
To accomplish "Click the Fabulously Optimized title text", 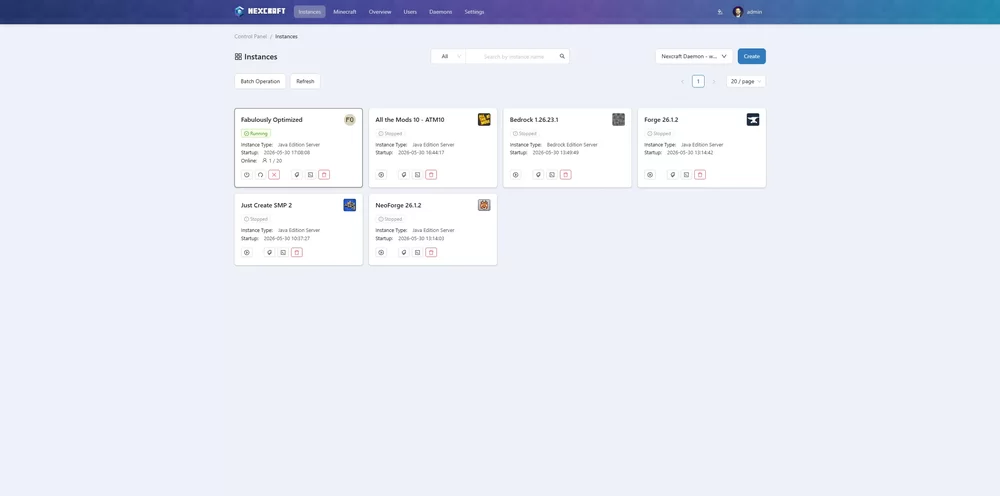I will click(272, 120).
